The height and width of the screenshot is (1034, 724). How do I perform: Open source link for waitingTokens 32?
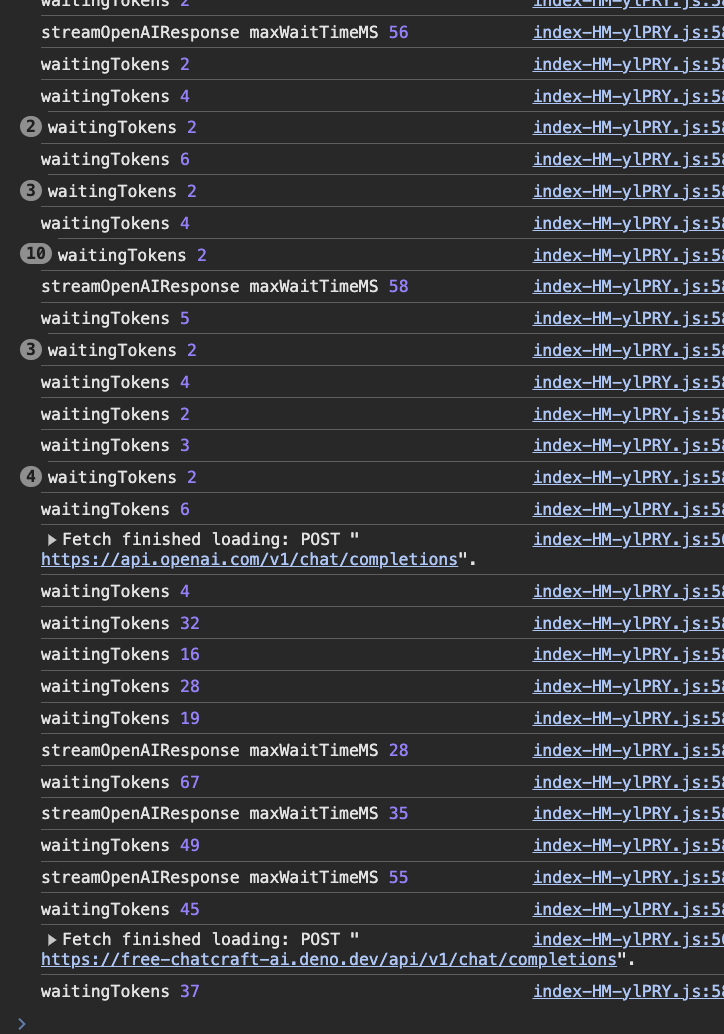click(628, 623)
